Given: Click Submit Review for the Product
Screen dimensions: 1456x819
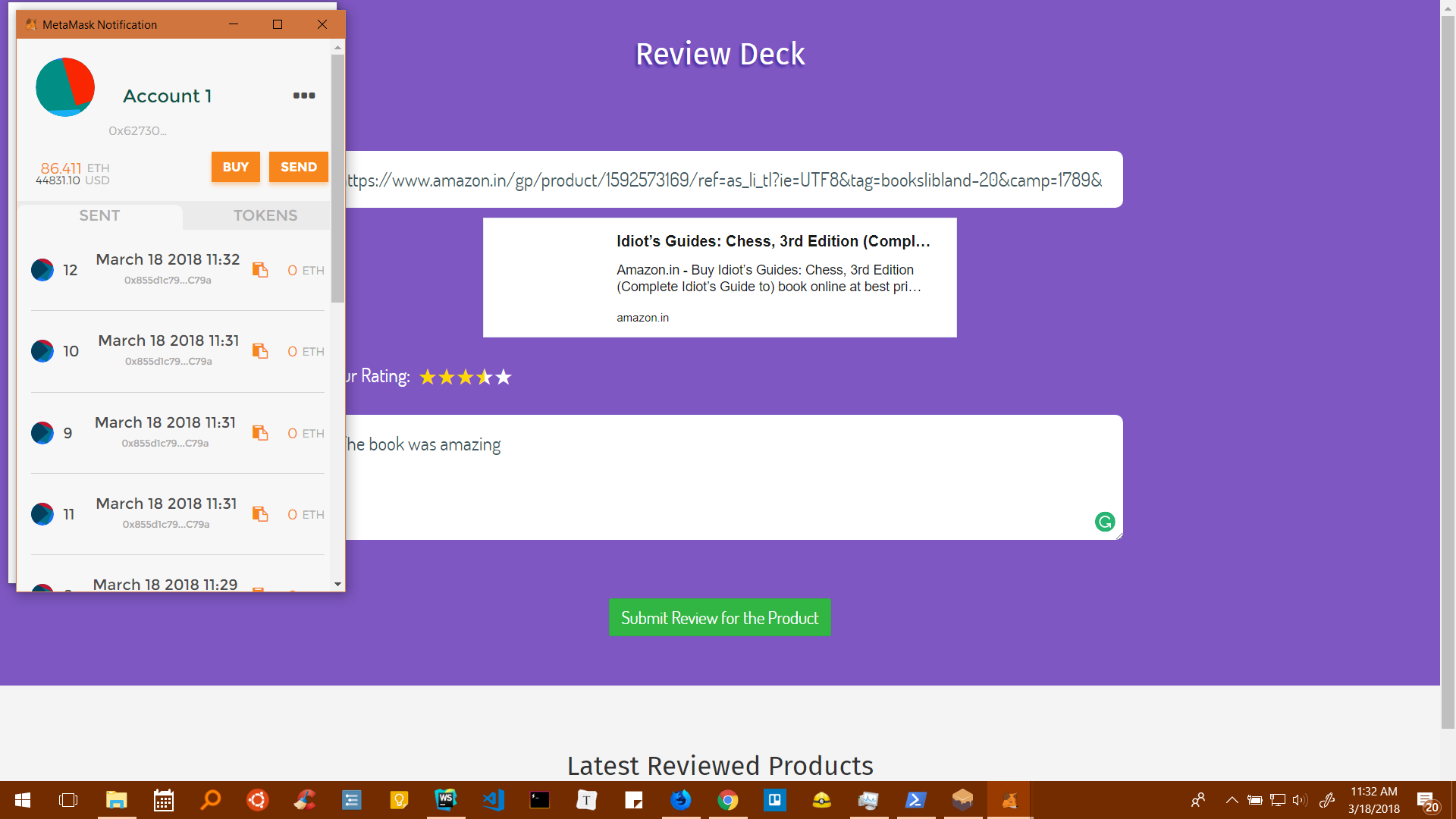Looking at the screenshot, I should click(720, 618).
